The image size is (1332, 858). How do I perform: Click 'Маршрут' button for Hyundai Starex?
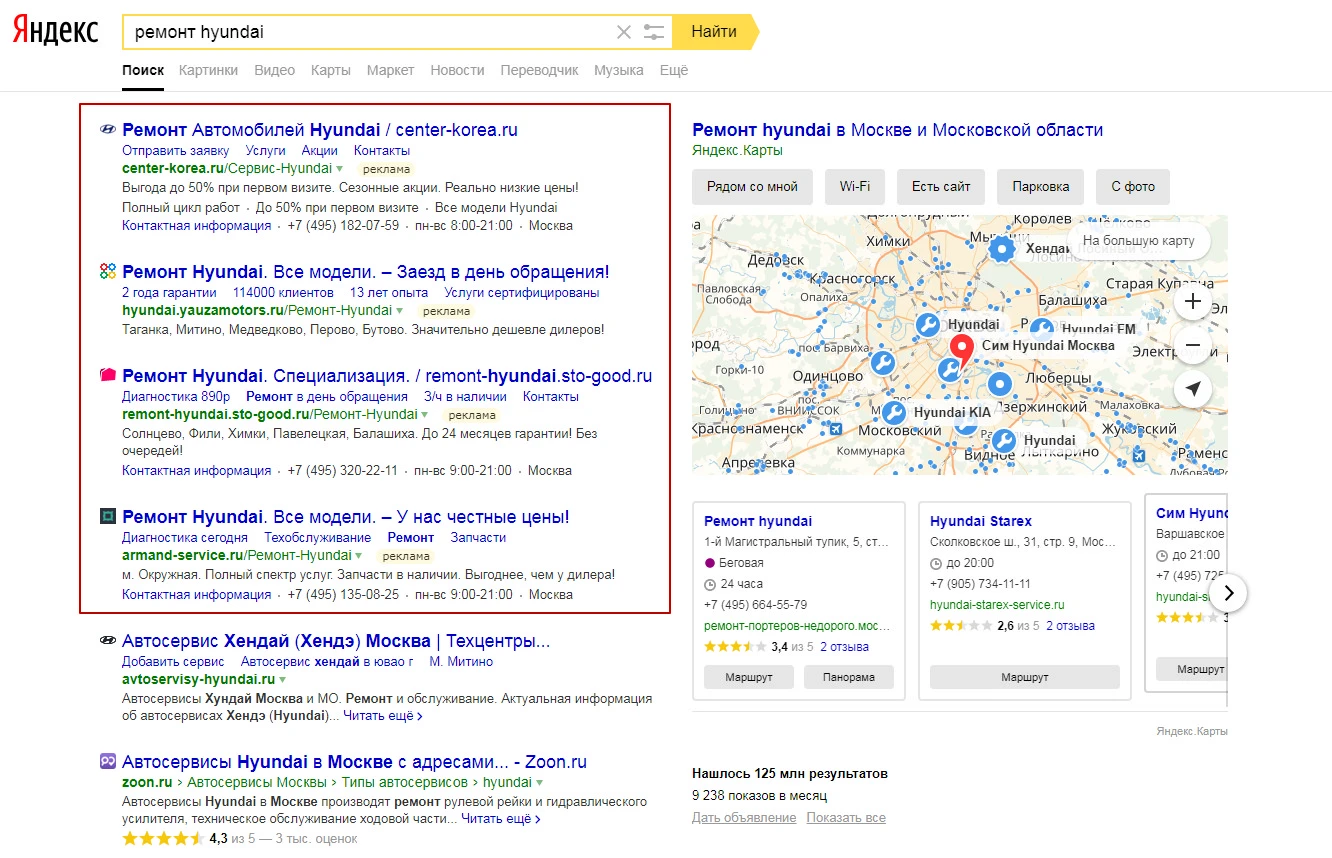click(x=1024, y=677)
